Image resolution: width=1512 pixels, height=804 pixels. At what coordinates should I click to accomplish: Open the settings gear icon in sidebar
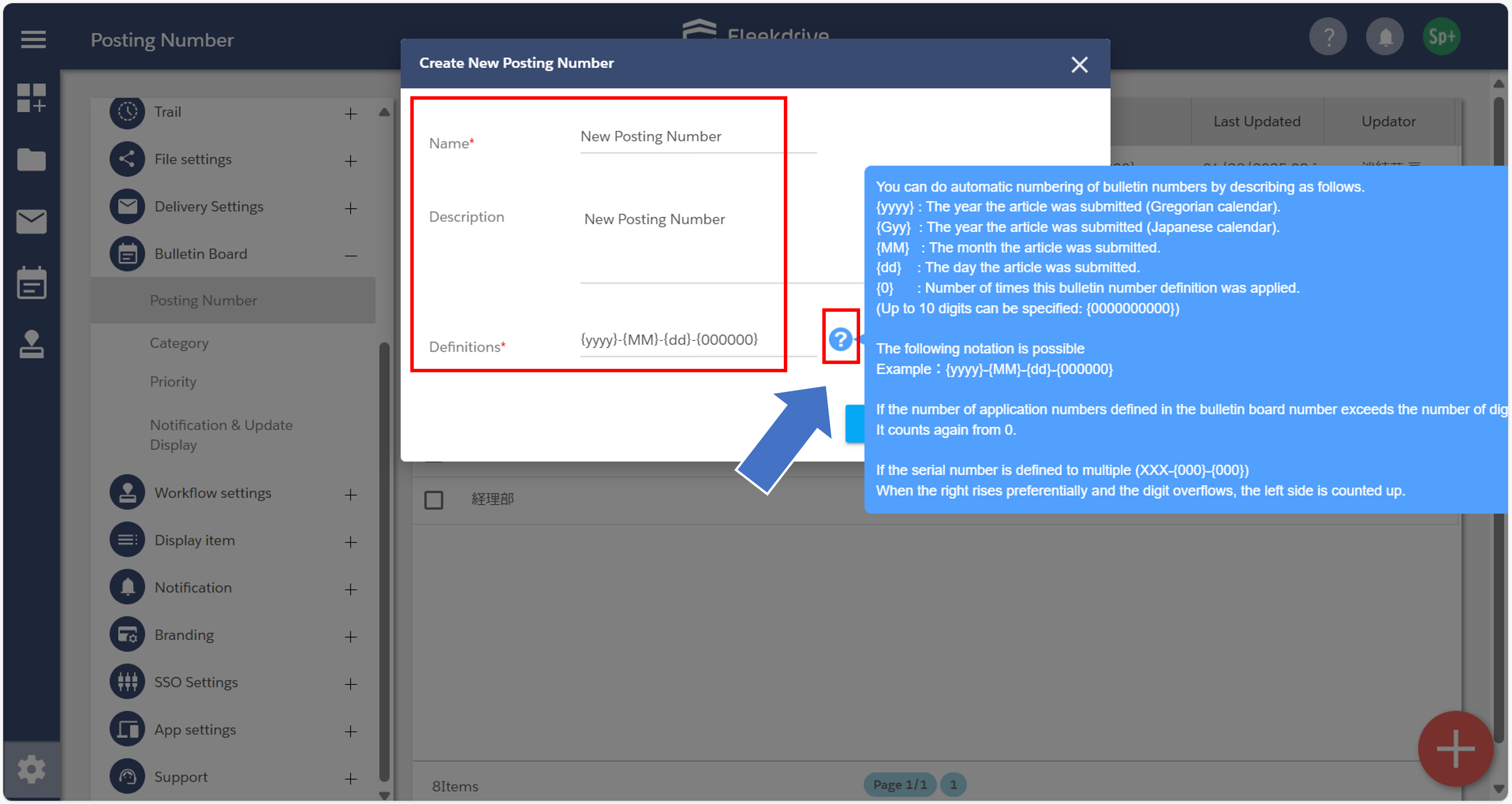tap(31, 769)
